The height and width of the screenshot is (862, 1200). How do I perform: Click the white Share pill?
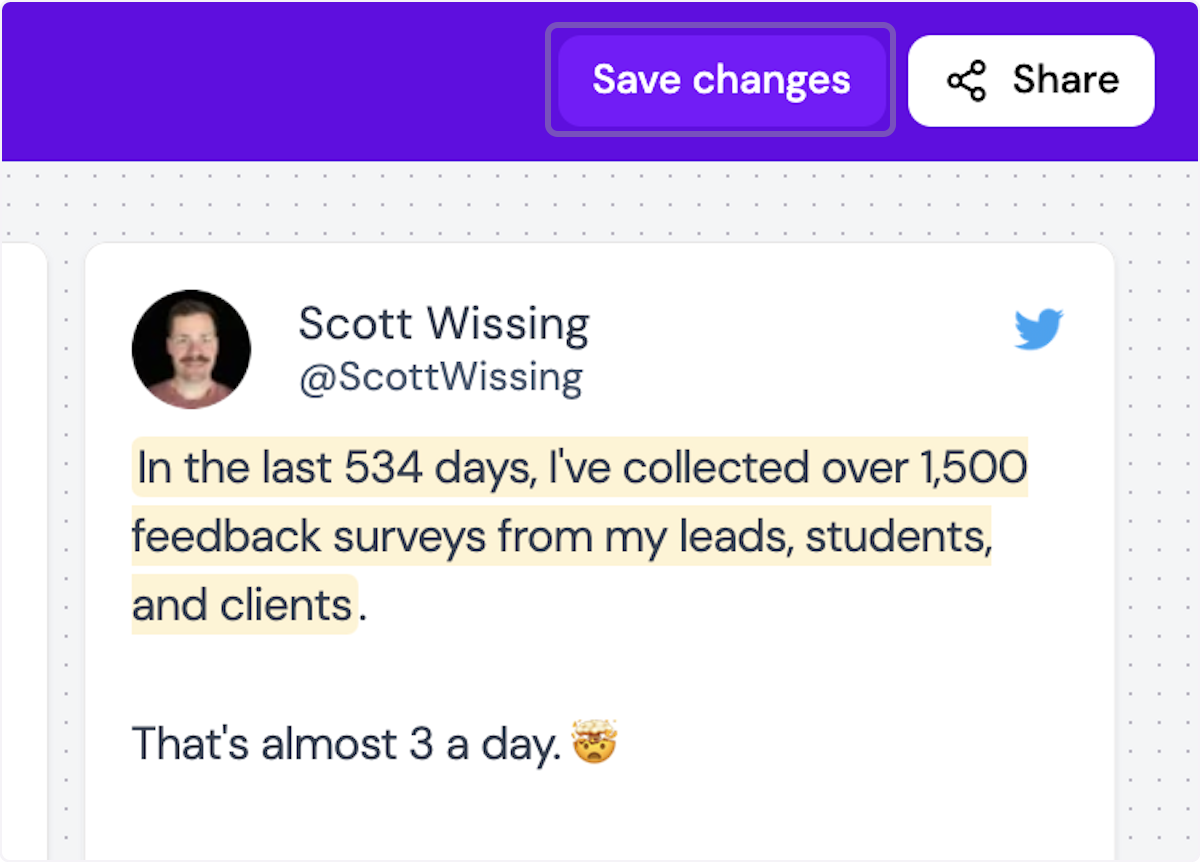click(x=1031, y=80)
